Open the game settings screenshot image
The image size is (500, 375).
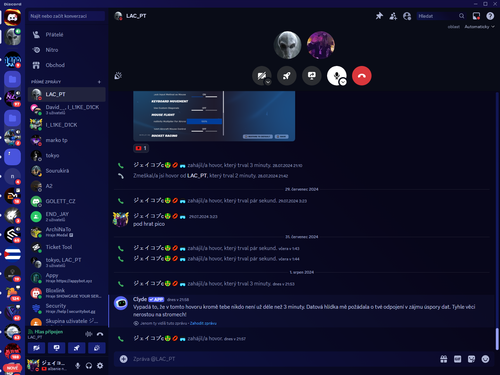(214, 116)
